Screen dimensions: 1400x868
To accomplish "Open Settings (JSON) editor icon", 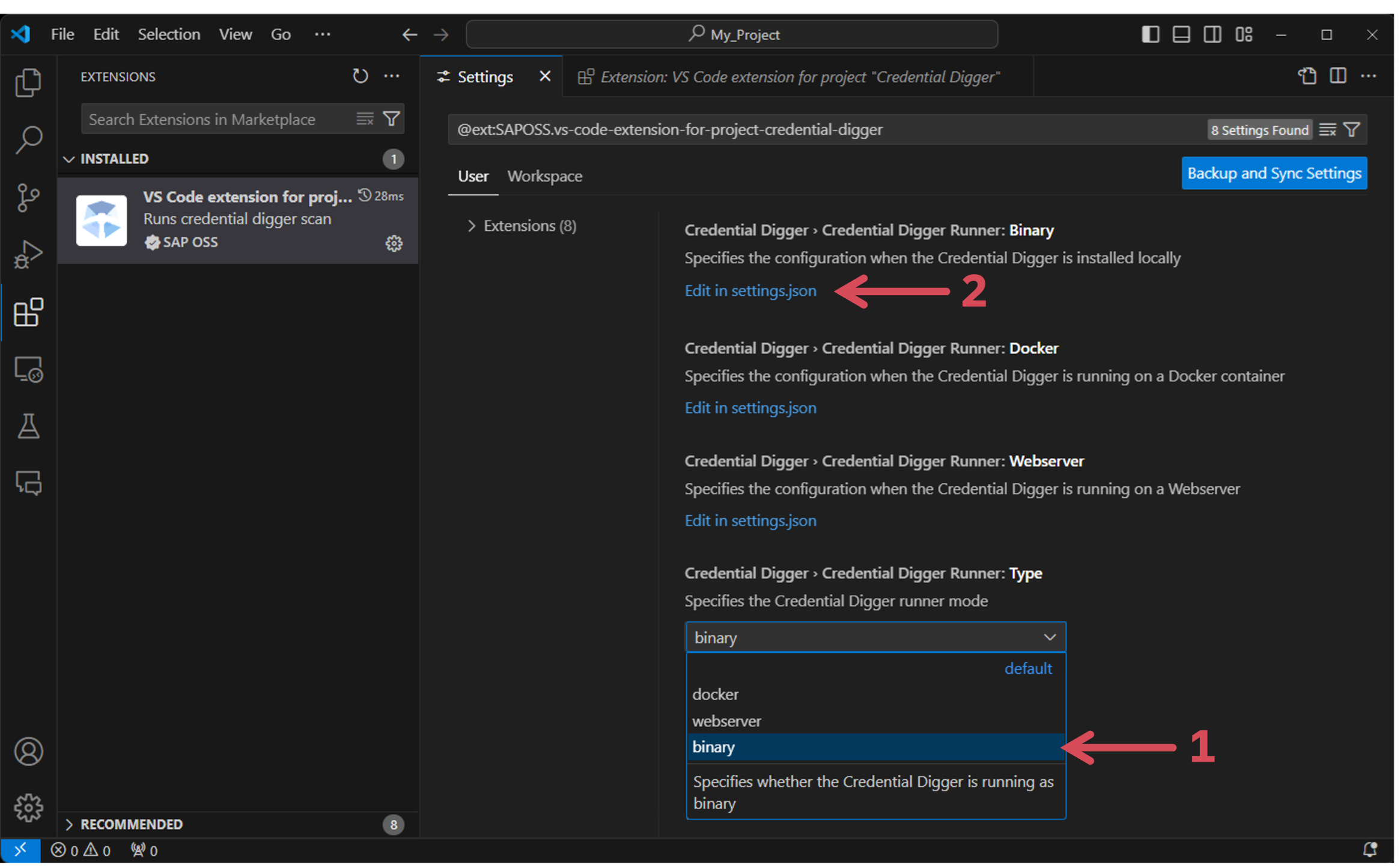I will pyautogui.click(x=1307, y=76).
